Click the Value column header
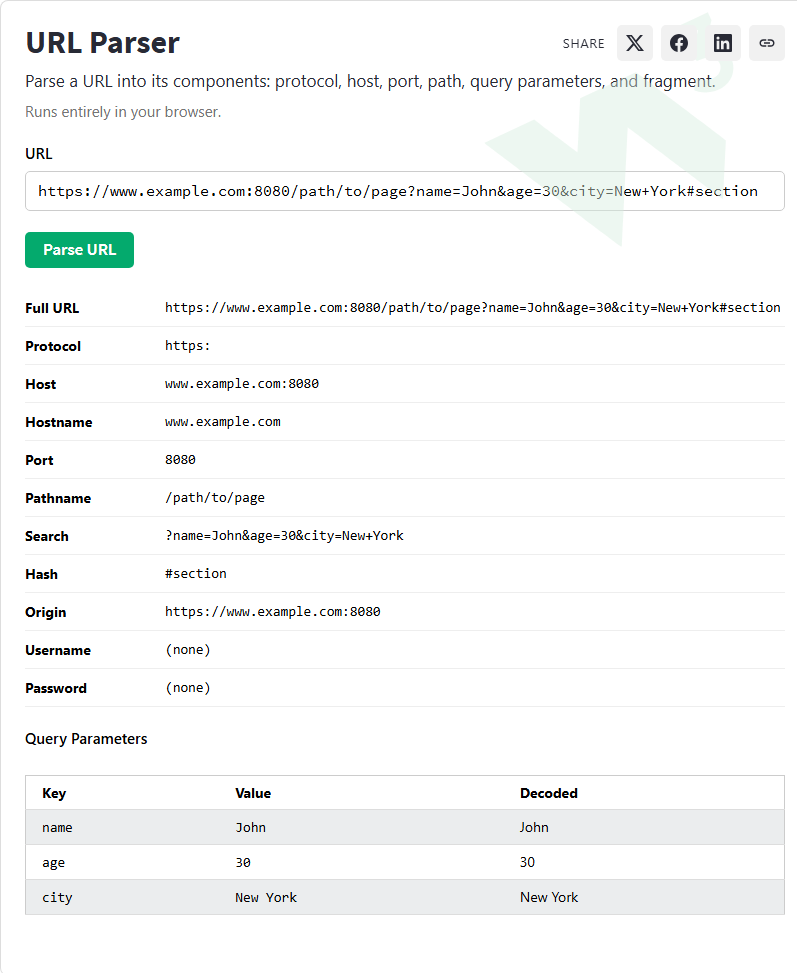Viewport: 797px width, 973px height. [x=253, y=793]
